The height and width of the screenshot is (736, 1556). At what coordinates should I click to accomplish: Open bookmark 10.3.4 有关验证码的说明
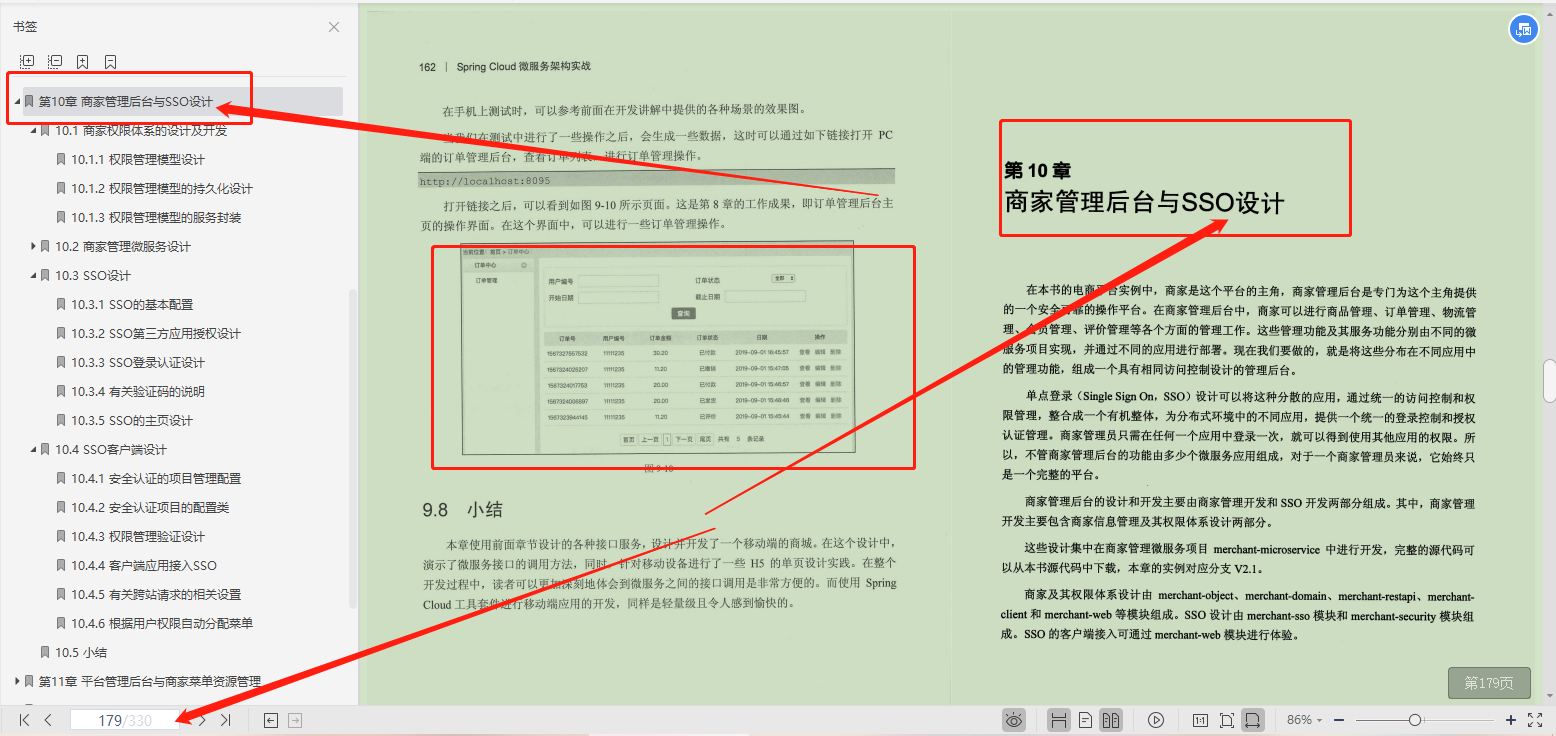[138, 391]
